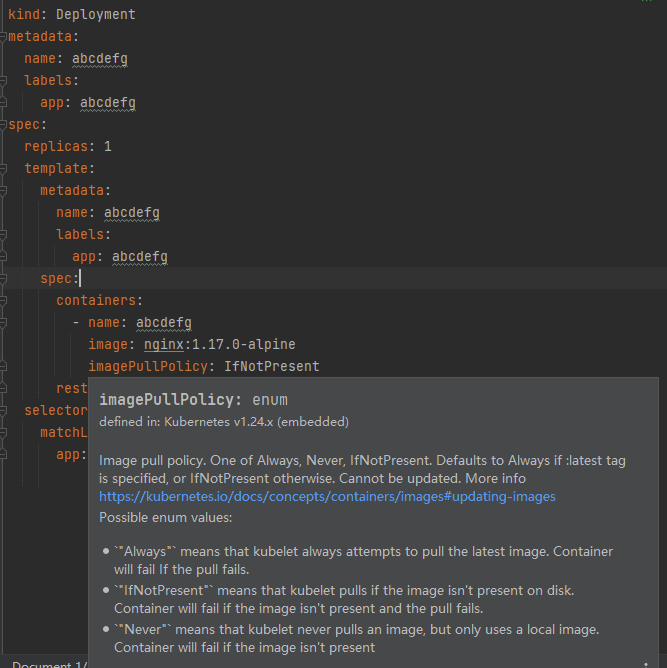Click the 'imagePullPolicy: enum' popup heading
The width and height of the screenshot is (667, 668).
click(193, 400)
